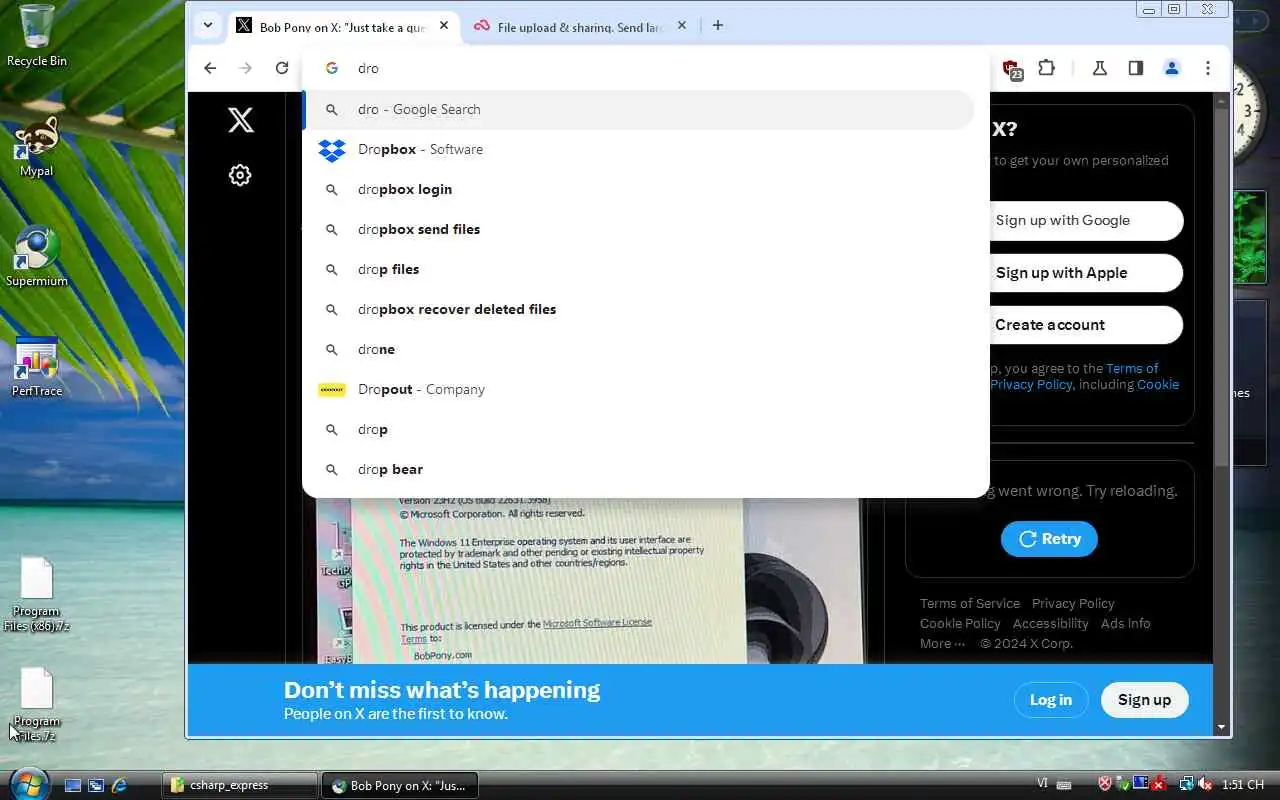The image size is (1280, 800).
Task: Open the Extensions puzzle icon
Action: 1046,68
